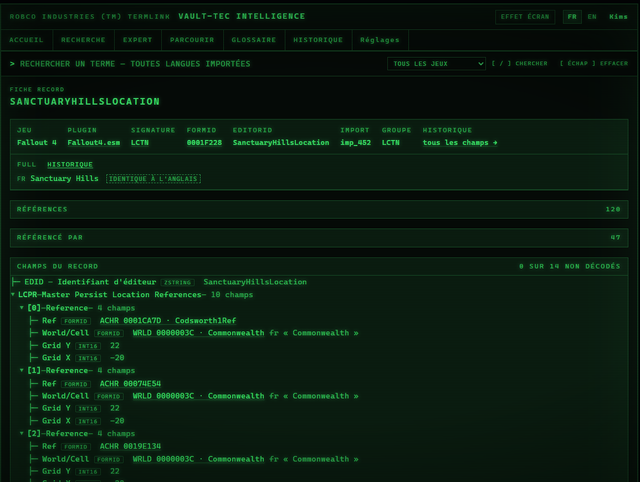Open the ACHR 0001CA7D Codsworth1Ref link
This screenshot has height=482, width=640.
pyautogui.click(x=168, y=320)
